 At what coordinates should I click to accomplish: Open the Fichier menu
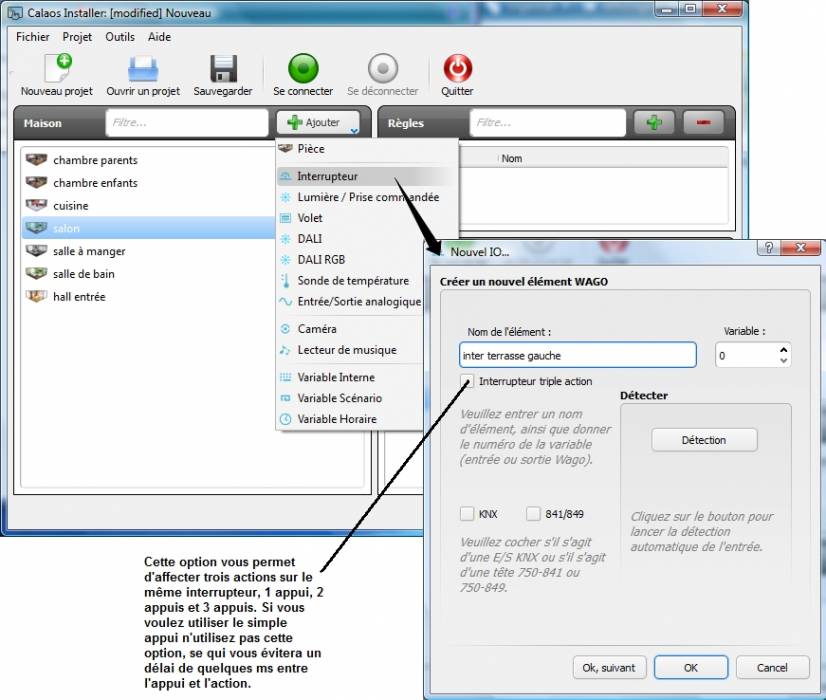(x=33, y=37)
